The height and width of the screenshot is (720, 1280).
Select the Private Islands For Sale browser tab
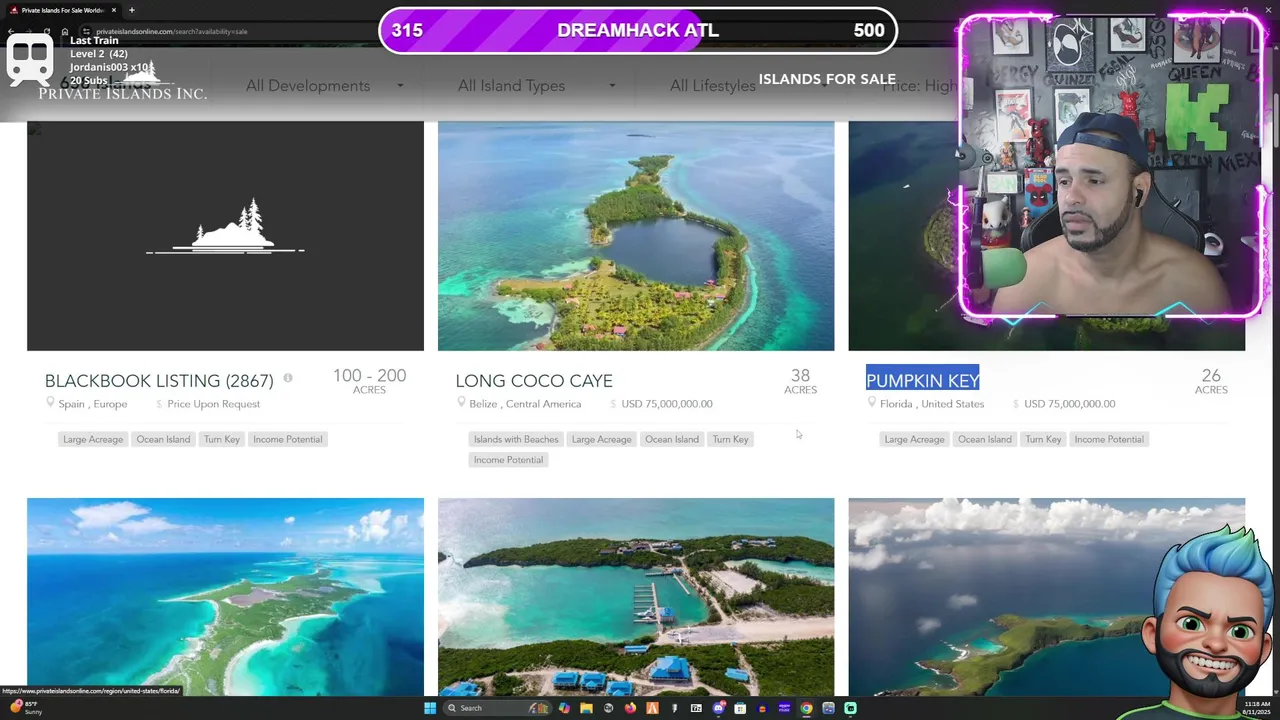(x=62, y=10)
